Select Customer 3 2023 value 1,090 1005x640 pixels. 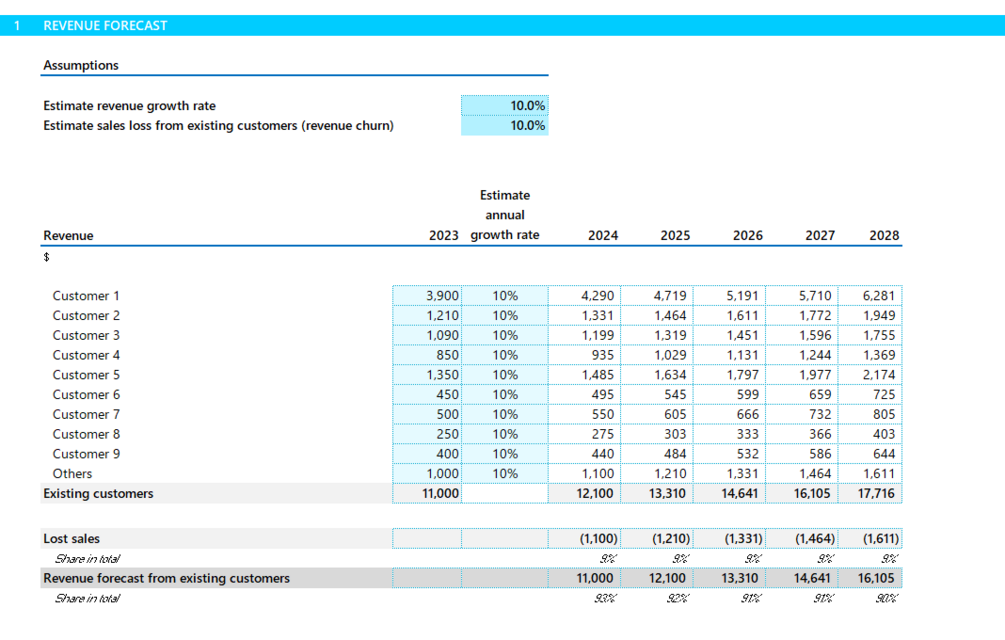427,336
